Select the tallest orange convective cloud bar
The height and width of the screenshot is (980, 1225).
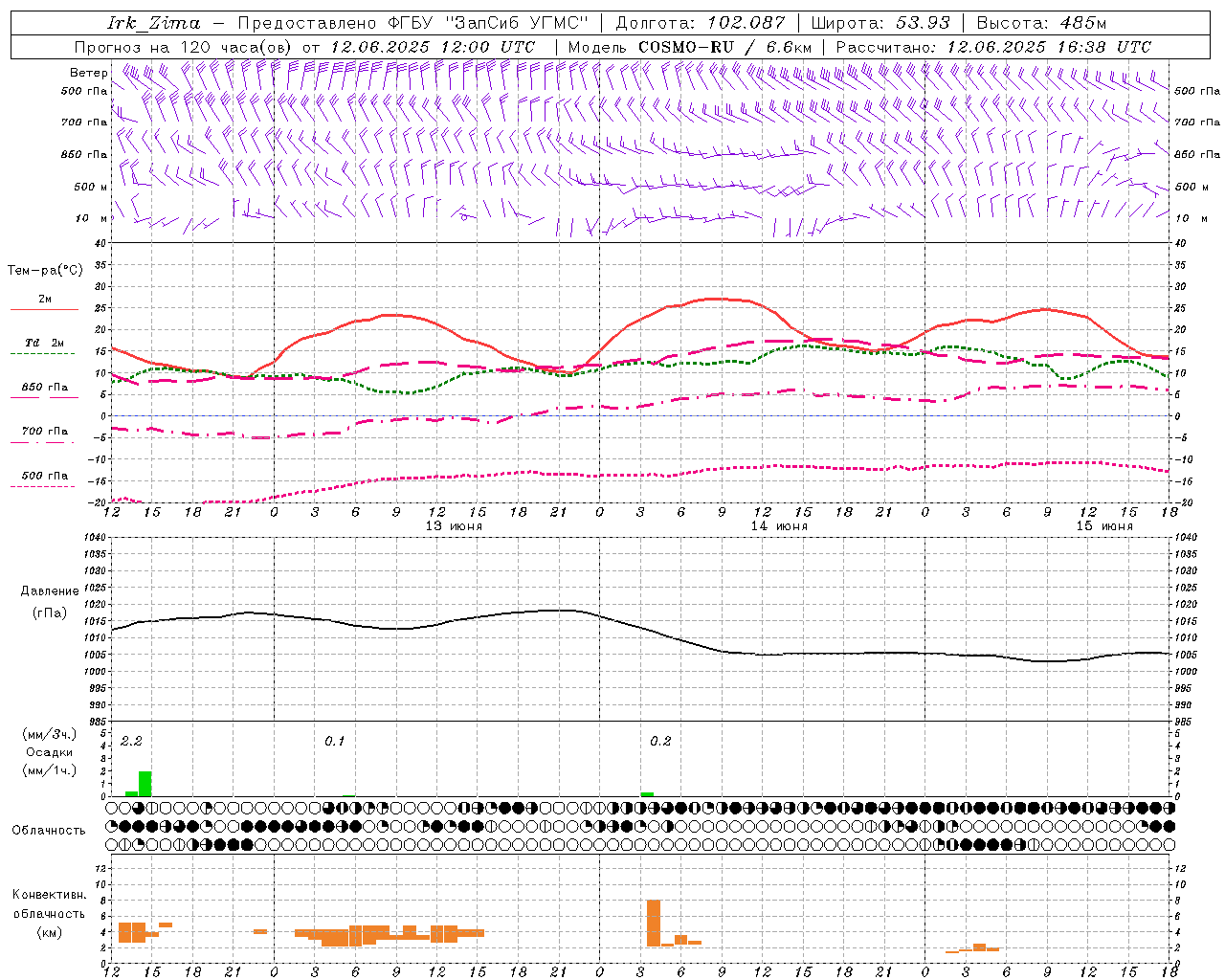[x=654, y=924]
